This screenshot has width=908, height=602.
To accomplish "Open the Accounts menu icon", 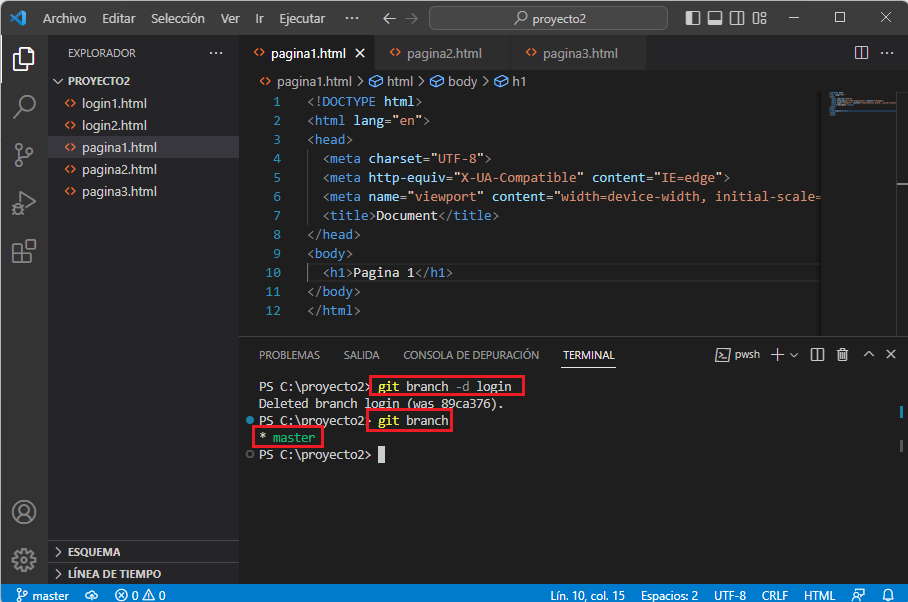I will 24,512.
